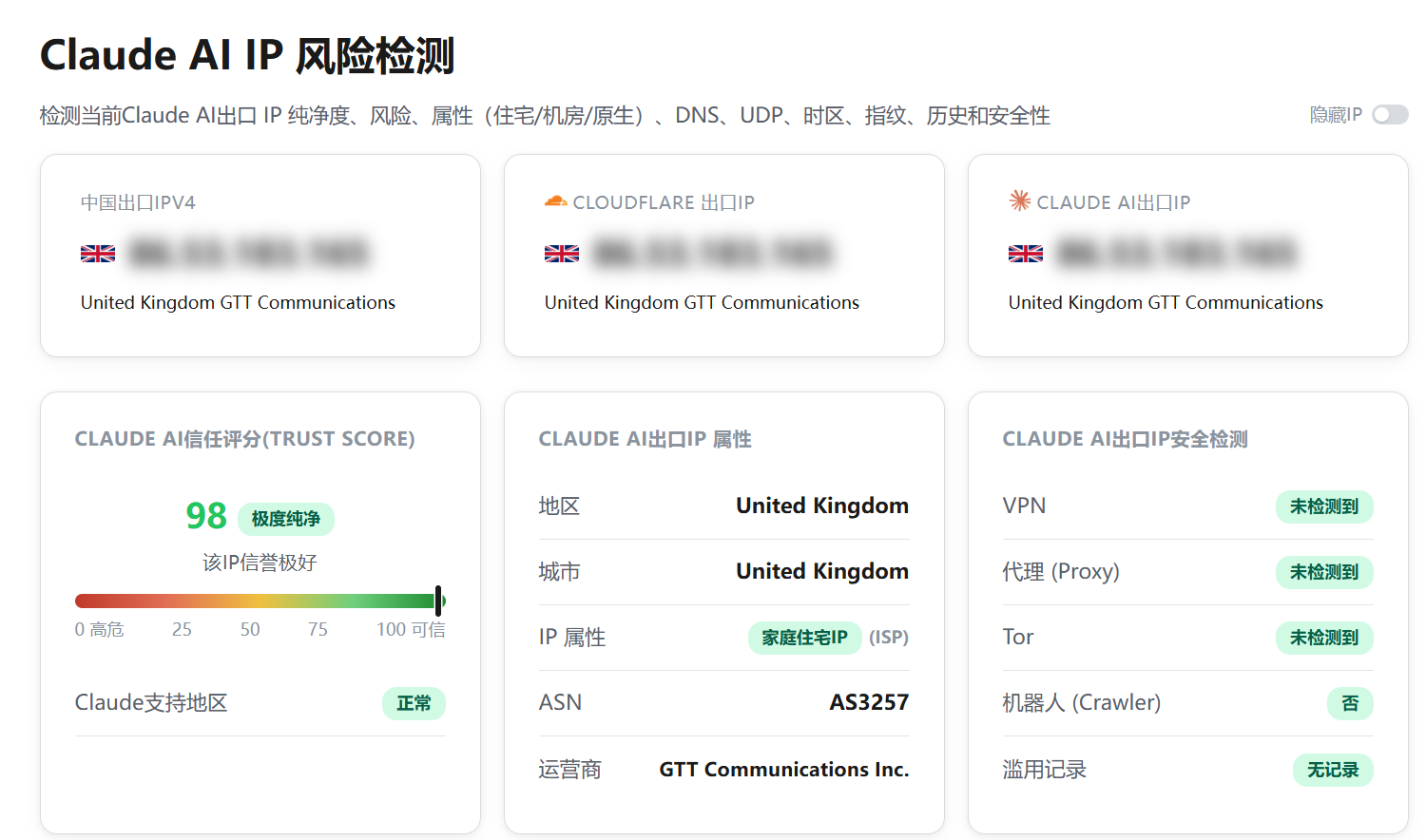1426x840 pixels.
Task: Click the blurred IP in Claude AI出口IP card
Action: coord(1177,254)
